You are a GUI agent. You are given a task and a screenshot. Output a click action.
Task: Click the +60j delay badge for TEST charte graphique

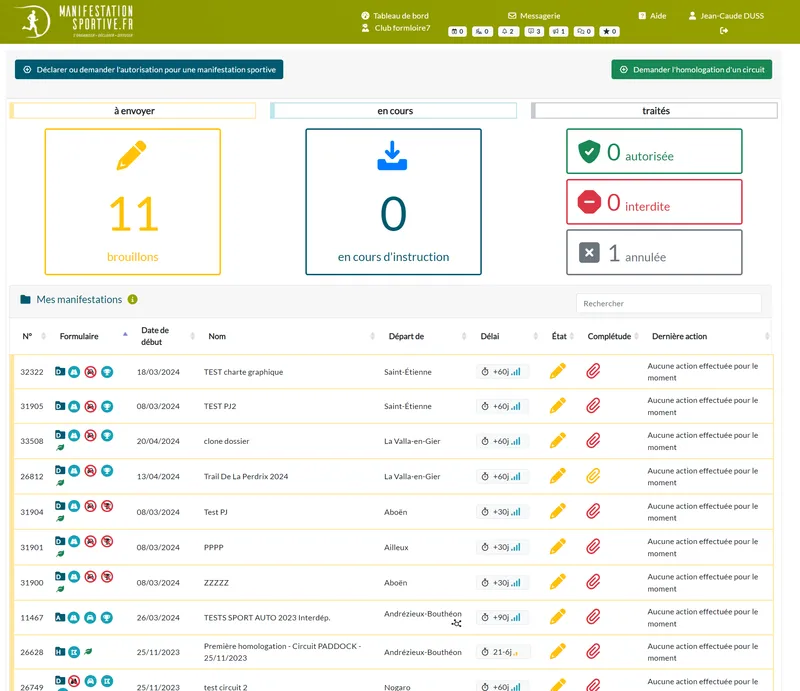click(502, 372)
